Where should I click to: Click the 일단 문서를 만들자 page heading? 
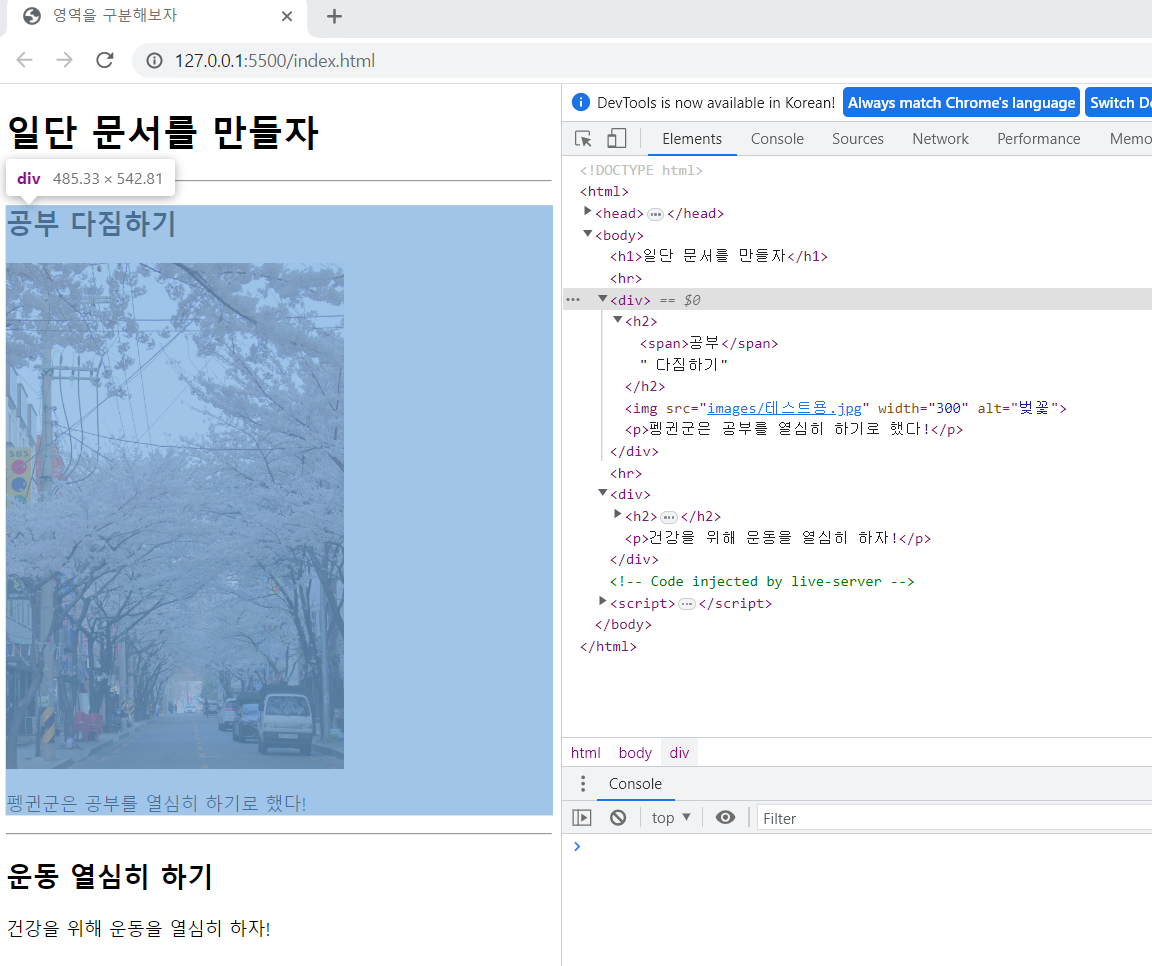click(x=162, y=133)
